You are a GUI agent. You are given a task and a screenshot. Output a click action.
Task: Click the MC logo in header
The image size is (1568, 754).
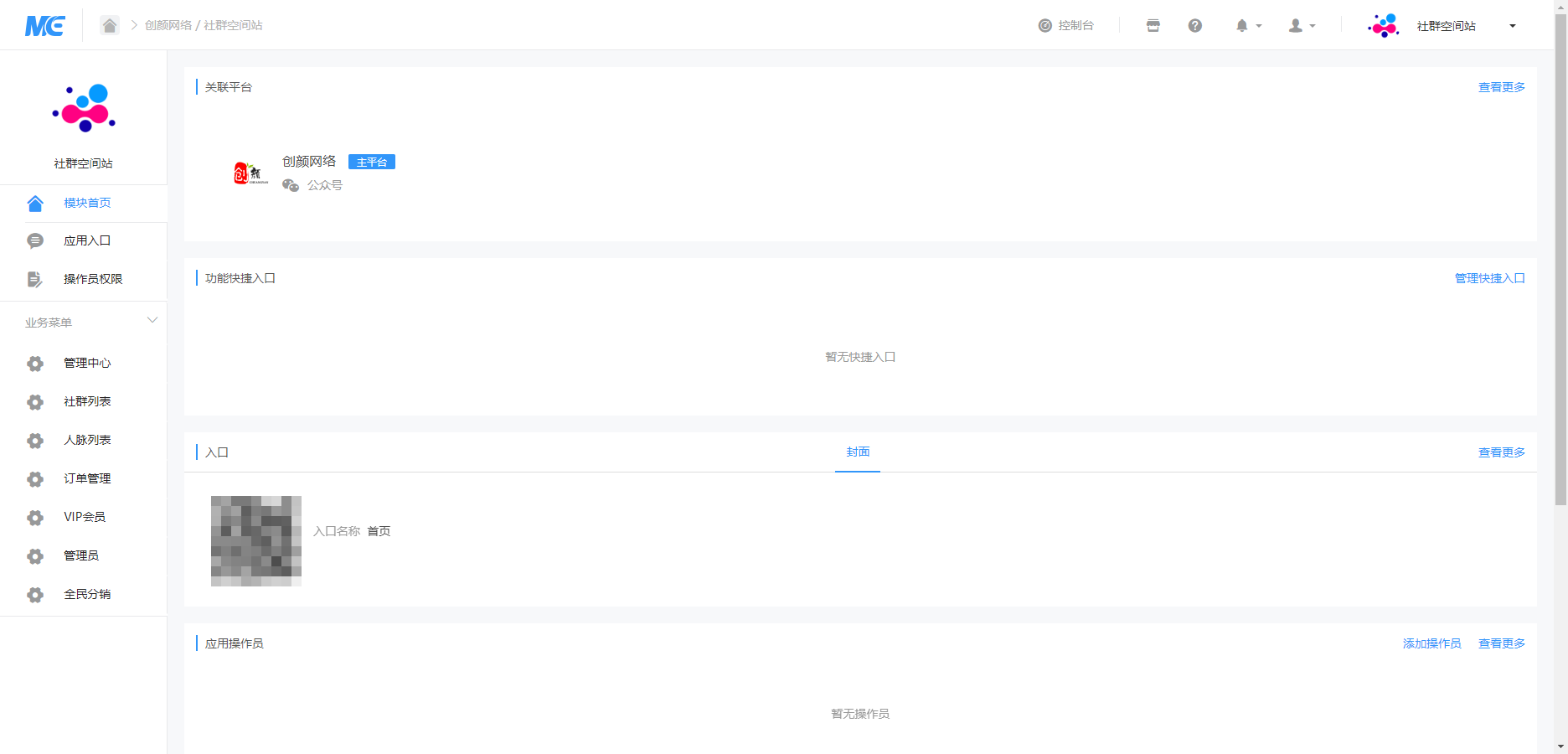(x=44, y=26)
